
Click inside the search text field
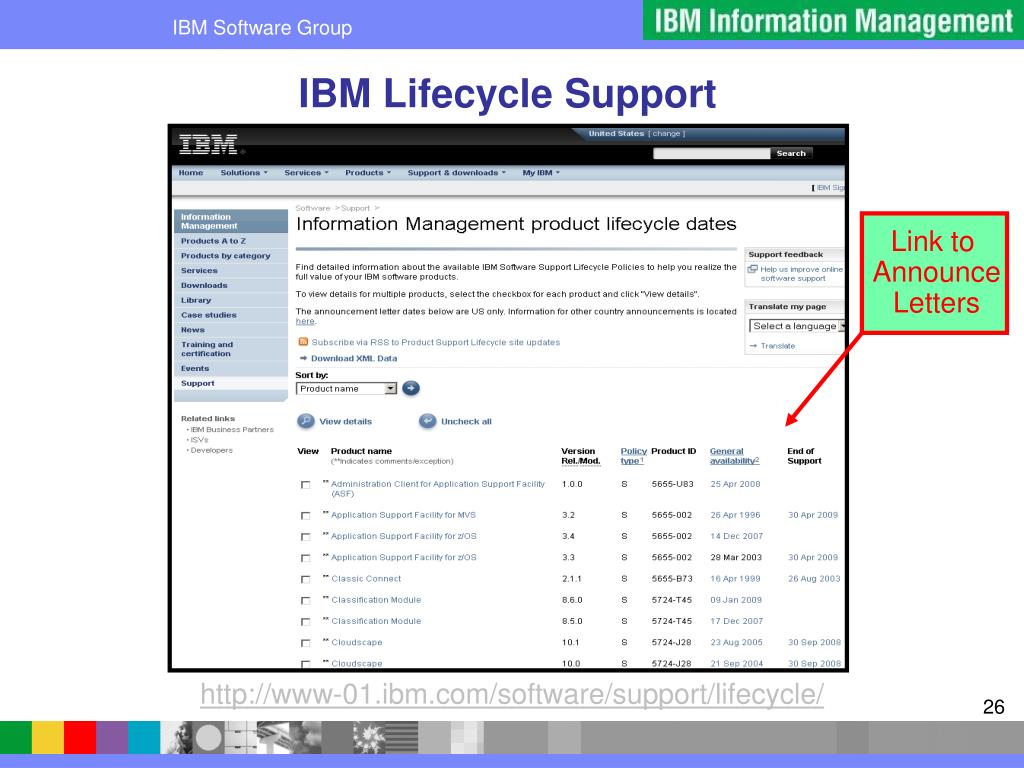pyautogui.click(x=711, y=153)
